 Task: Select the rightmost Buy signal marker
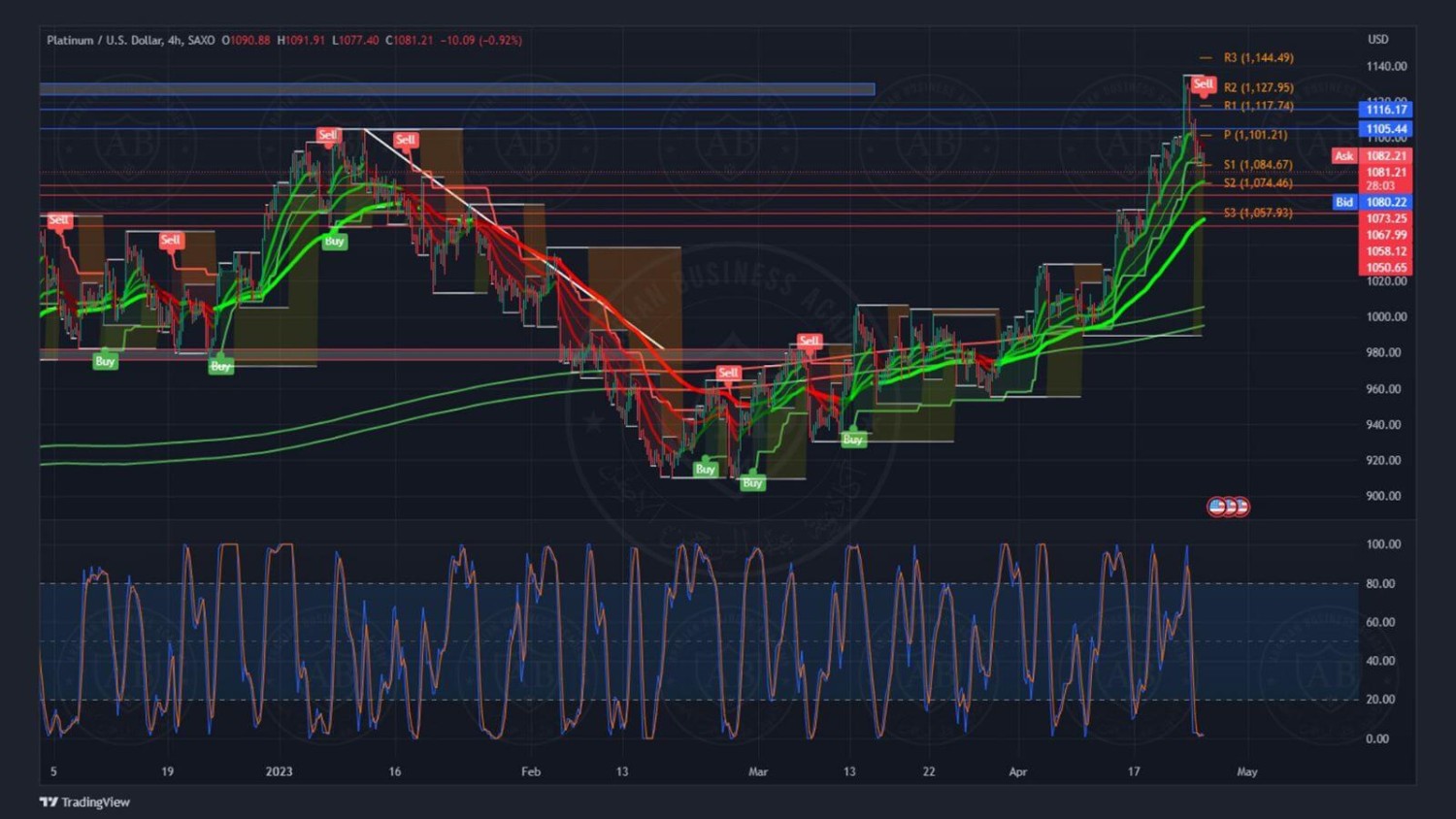(852, 440)
